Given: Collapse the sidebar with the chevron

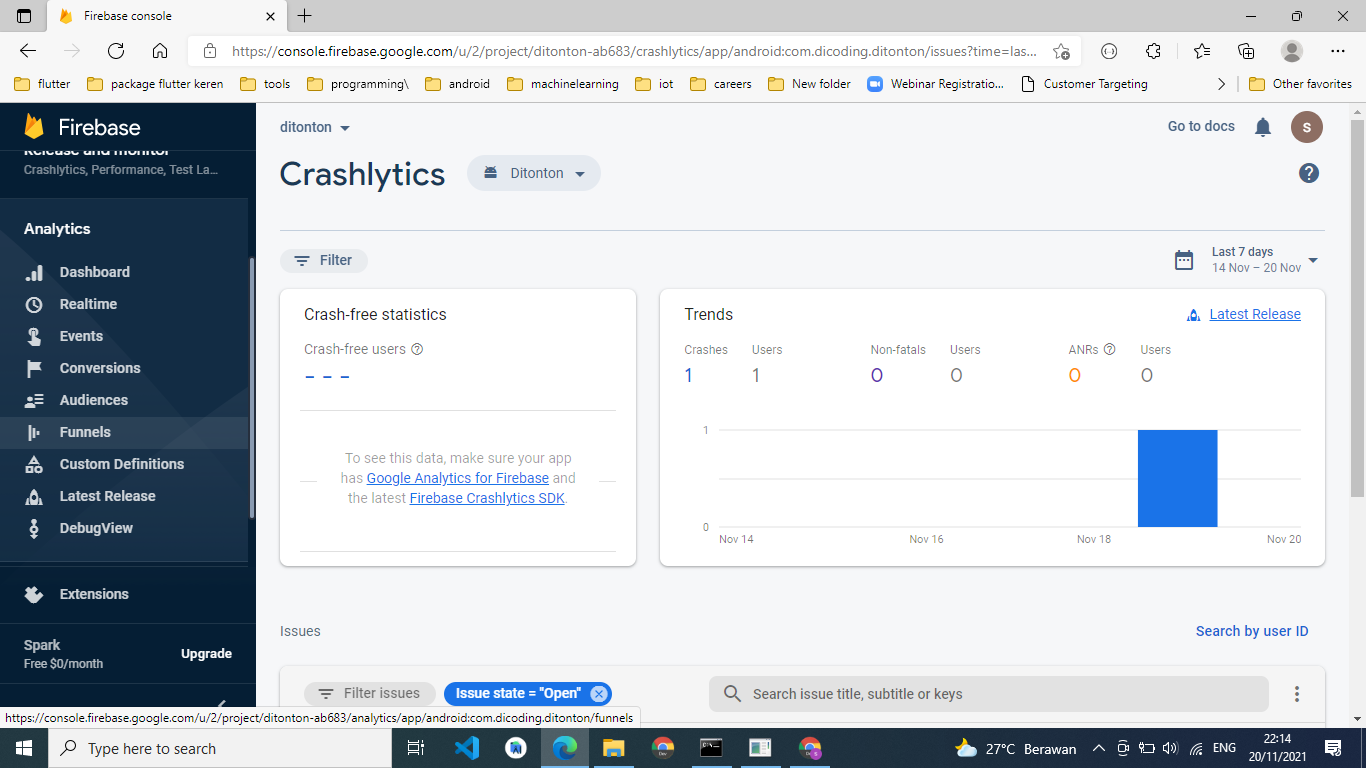Looking at the screenshot, I should [222, 705].
